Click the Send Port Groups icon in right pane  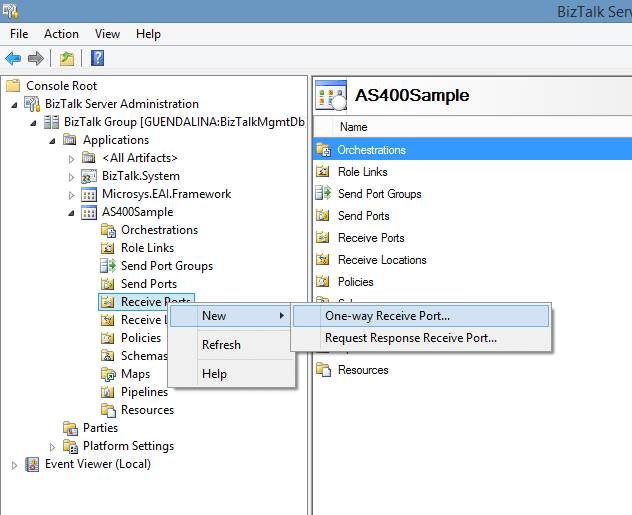pos(323,193)
